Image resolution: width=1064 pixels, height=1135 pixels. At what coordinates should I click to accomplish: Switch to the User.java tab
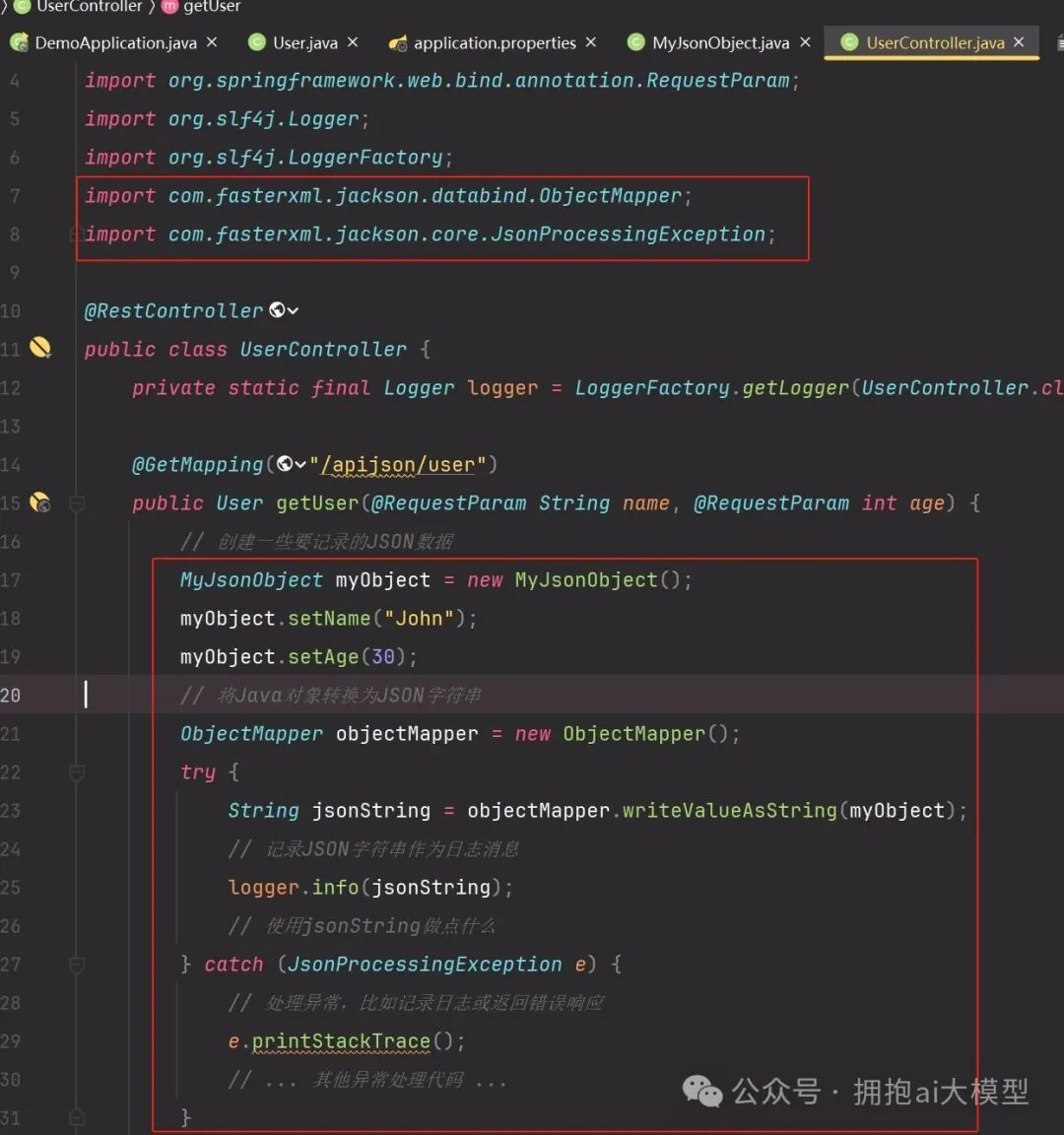[x=304, y=43]
